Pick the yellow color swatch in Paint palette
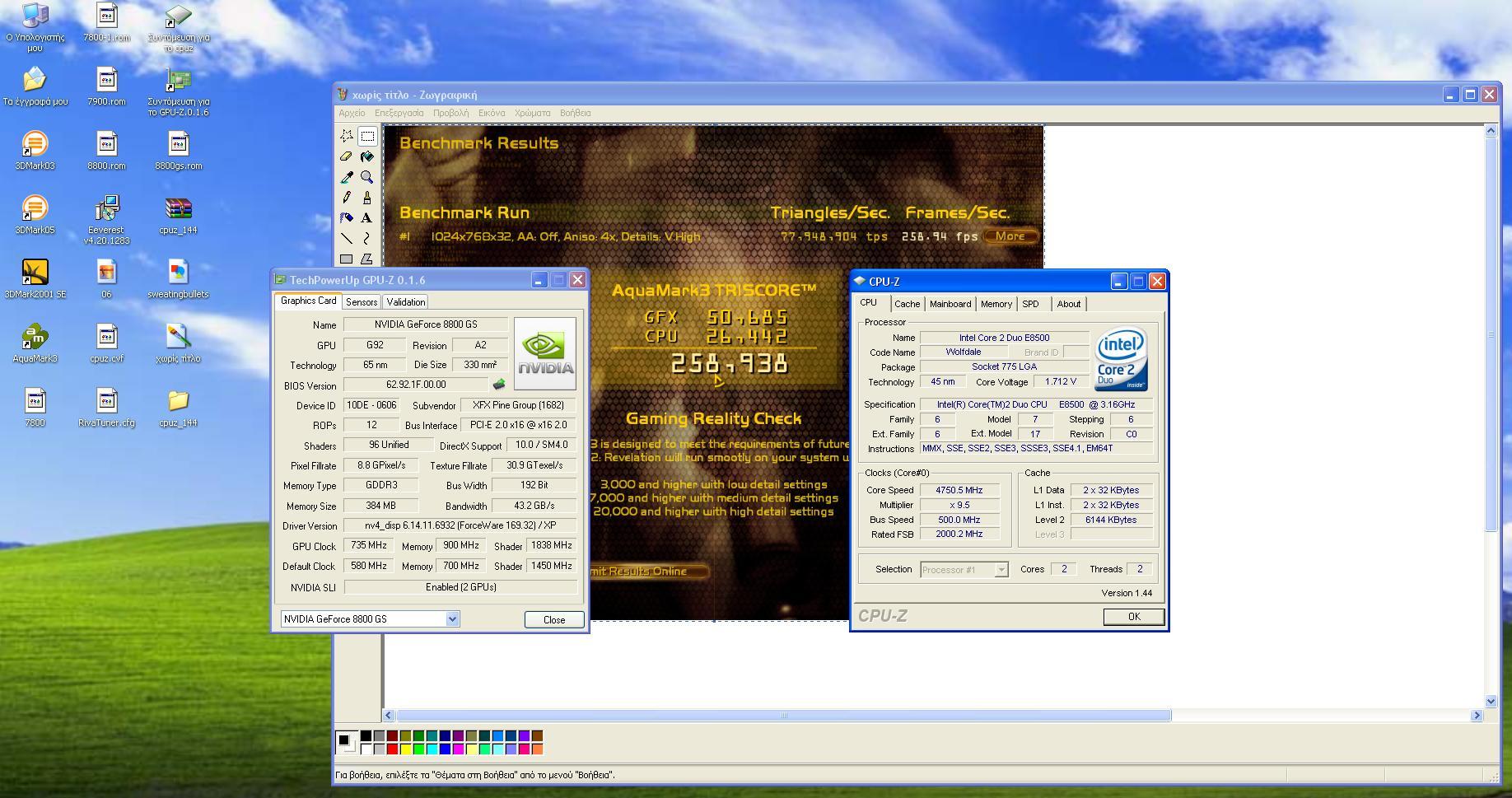This screenshot has height=798, width=1512. [x=405, y=749]
